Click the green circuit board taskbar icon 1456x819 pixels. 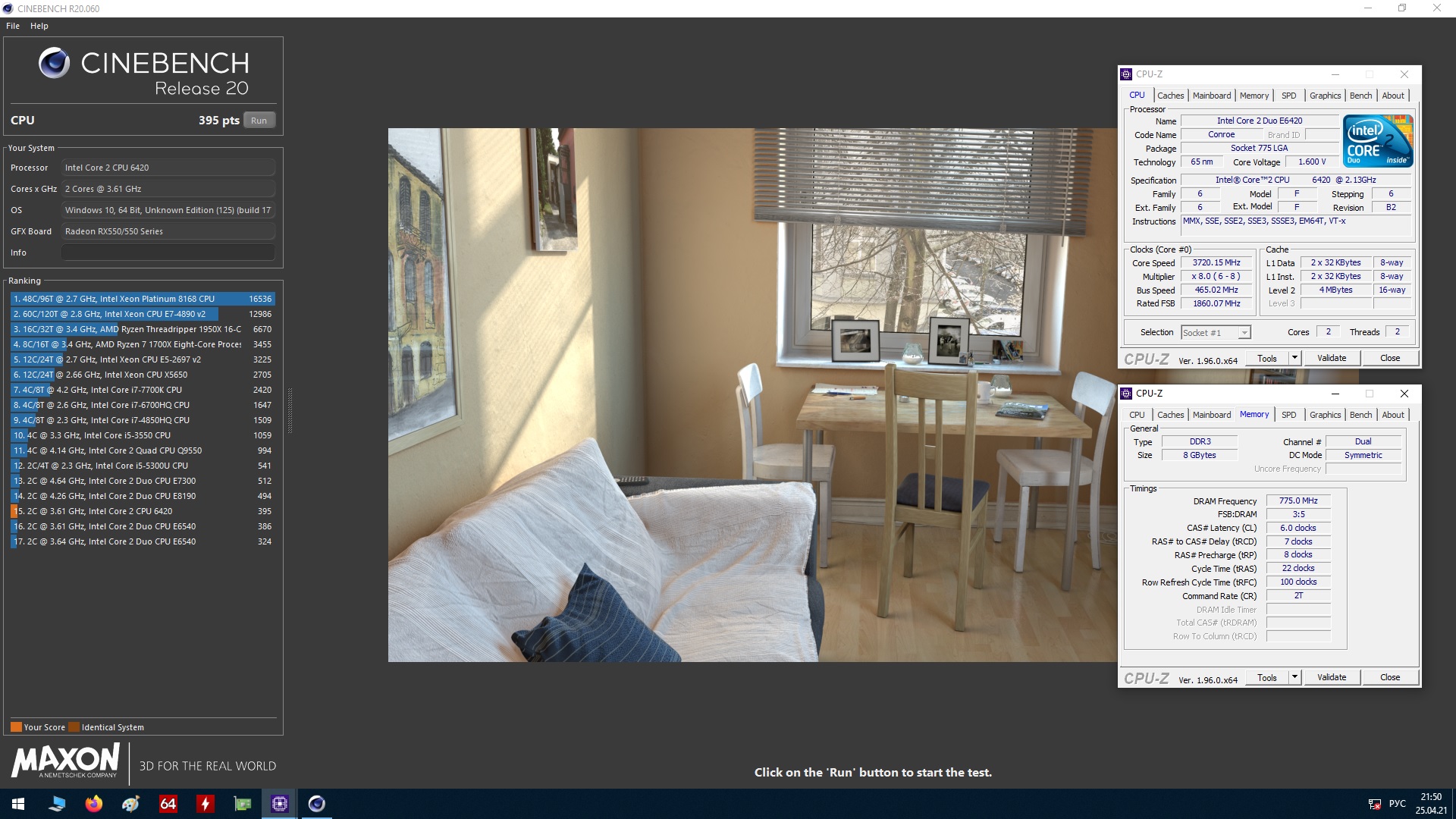click(x=242, y=804)
